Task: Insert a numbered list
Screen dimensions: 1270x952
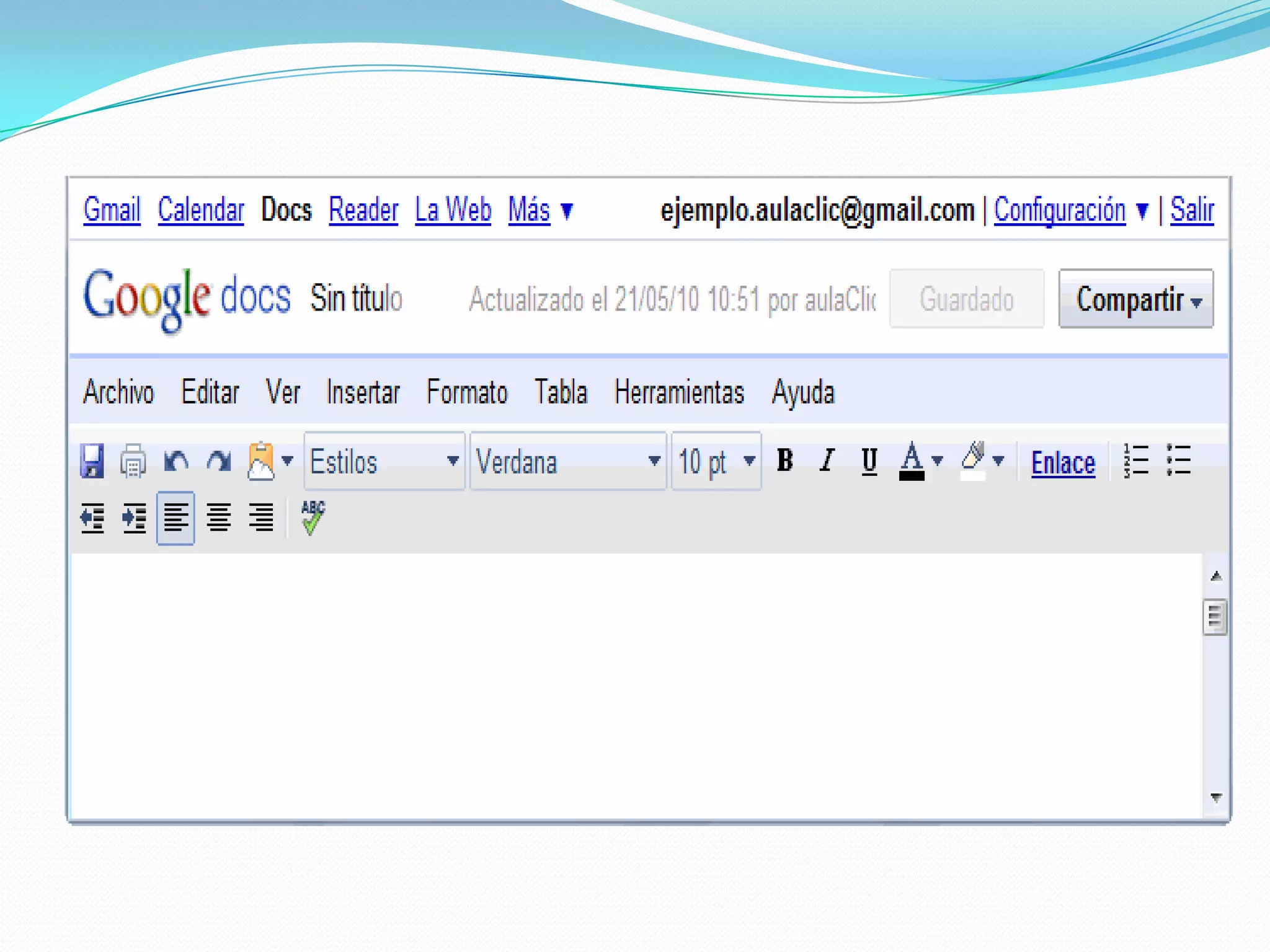Action: 1135,461
